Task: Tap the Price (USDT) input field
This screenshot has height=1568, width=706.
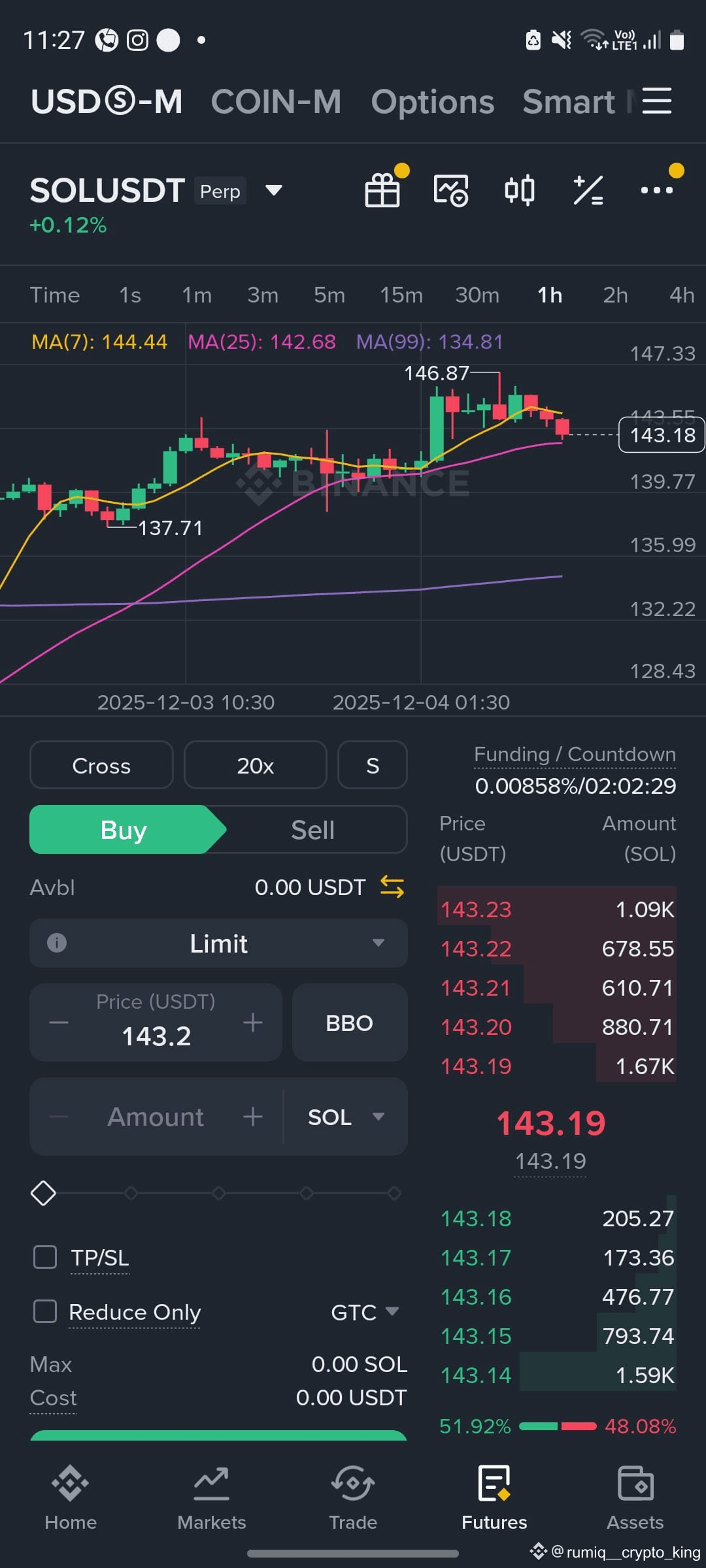Action: [156, 1022]
